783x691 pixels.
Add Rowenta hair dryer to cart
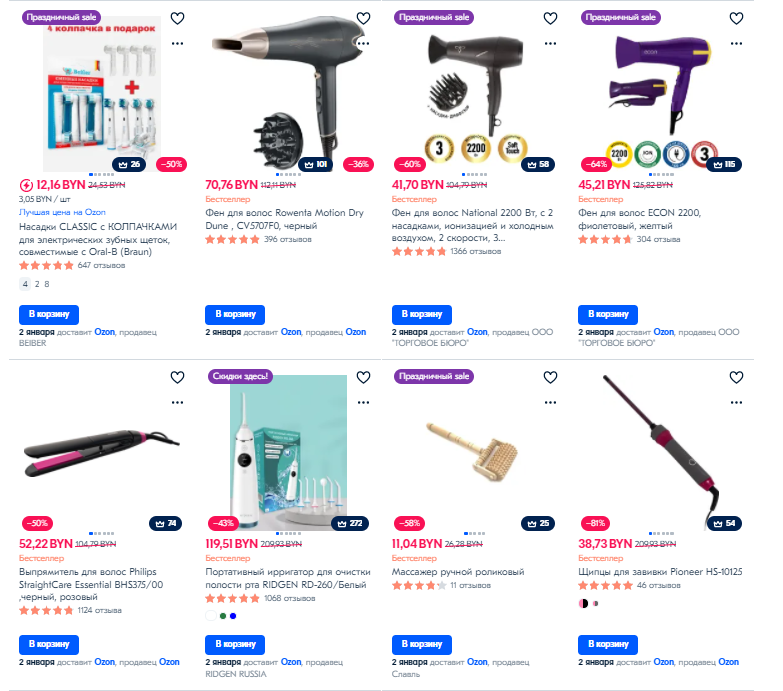point(235,315)
